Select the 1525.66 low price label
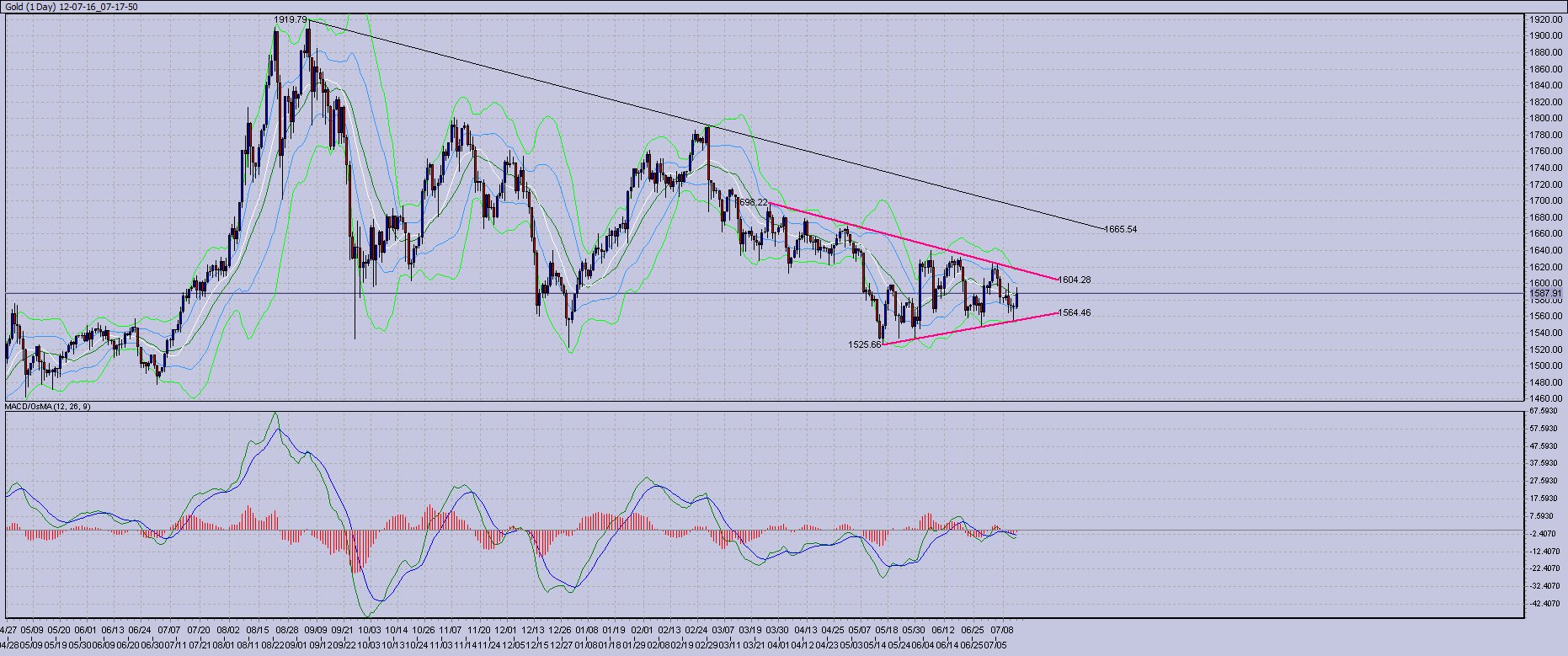The height and width of the screenshot is (656, 1568). coord(865,344)
